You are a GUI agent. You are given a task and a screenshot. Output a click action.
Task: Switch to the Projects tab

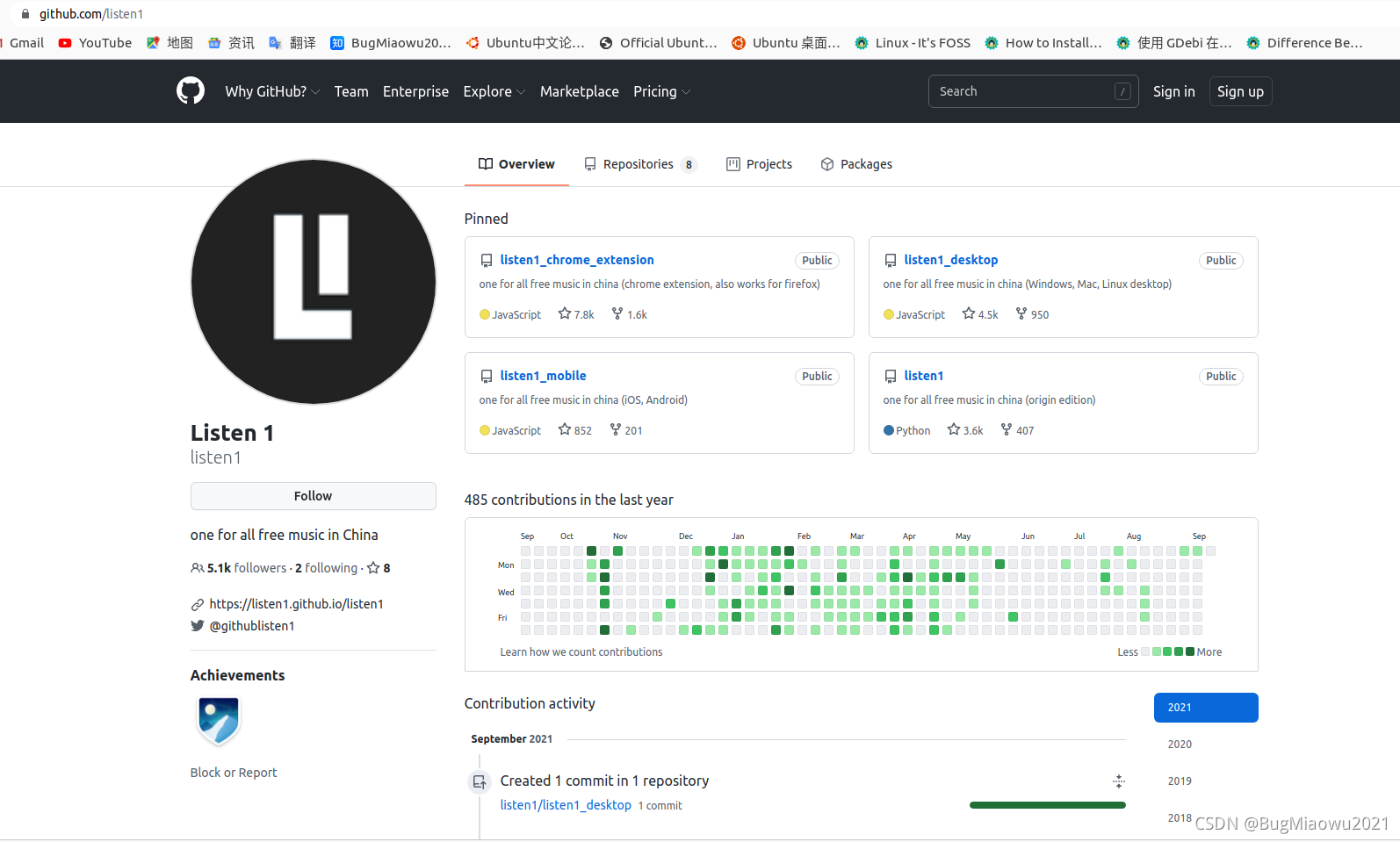[760, 164]
